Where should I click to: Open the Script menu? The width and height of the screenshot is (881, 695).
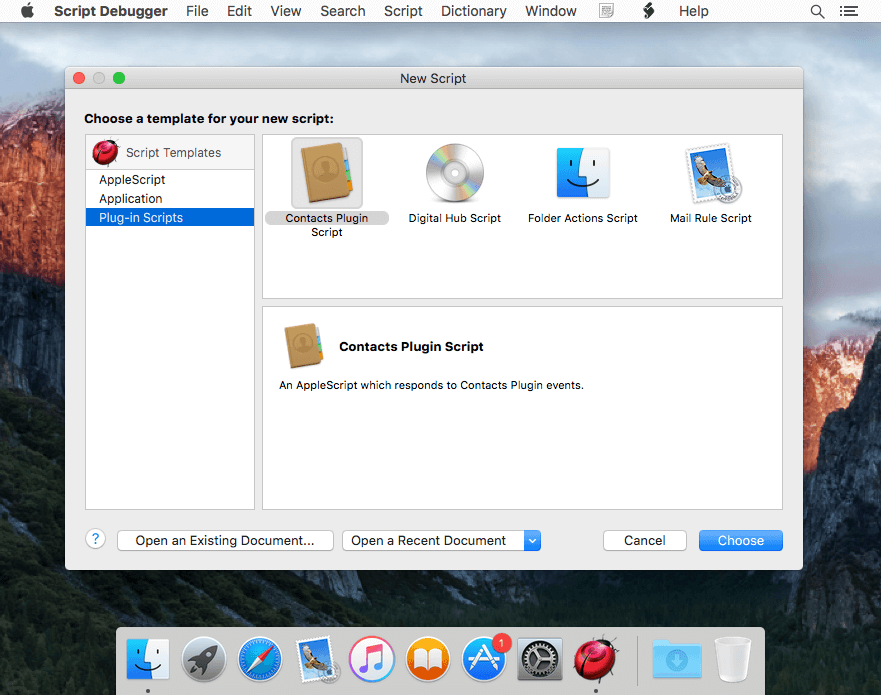[x=403, y=11]
